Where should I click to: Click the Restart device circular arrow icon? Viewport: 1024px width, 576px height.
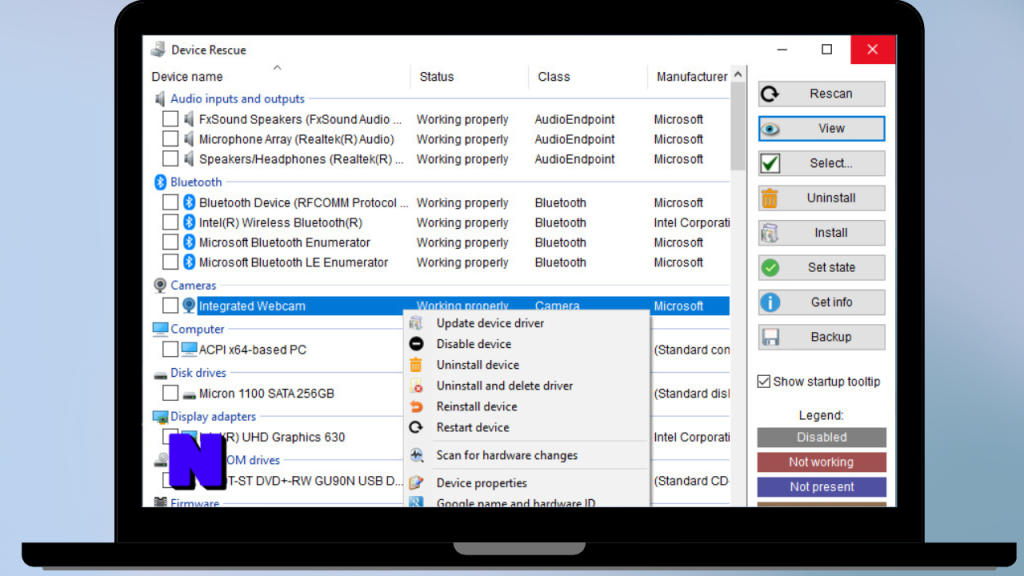pyautogui.click(x=416, y=427)
